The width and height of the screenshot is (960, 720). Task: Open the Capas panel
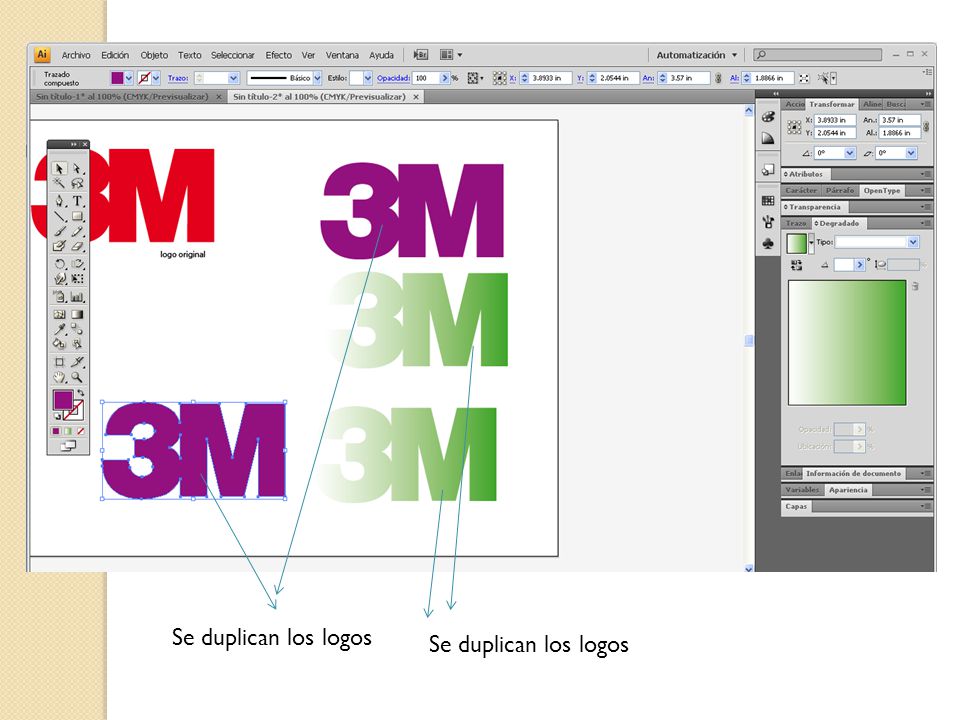796,506
